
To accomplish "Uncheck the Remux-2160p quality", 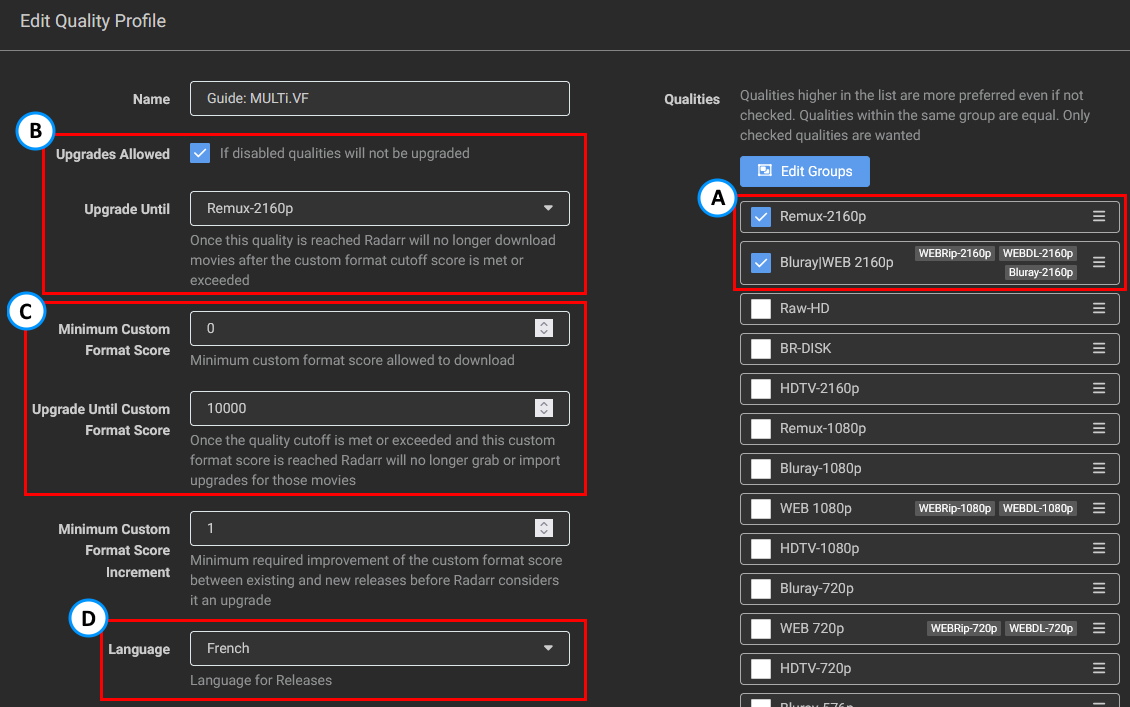I will 761,216.
